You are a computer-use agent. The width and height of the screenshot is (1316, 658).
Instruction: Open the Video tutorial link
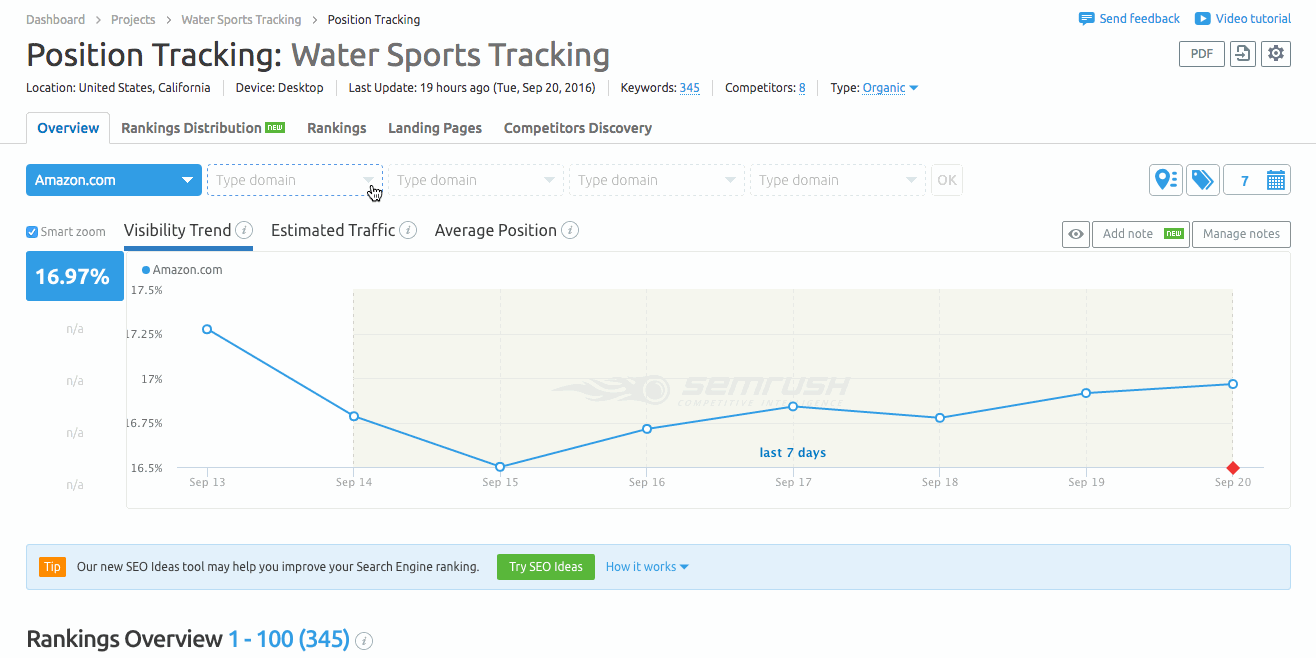(1251, 18)
